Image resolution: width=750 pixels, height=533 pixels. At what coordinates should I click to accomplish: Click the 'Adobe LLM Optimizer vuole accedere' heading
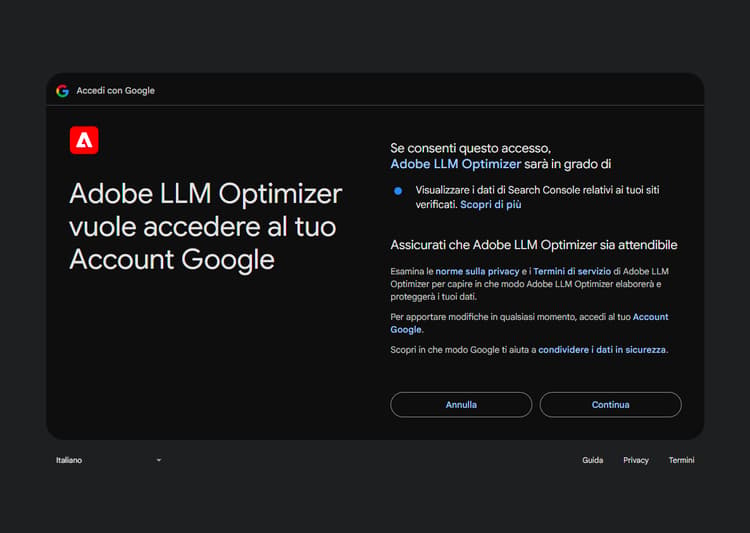pyautogui.click(x=206, y=226)
